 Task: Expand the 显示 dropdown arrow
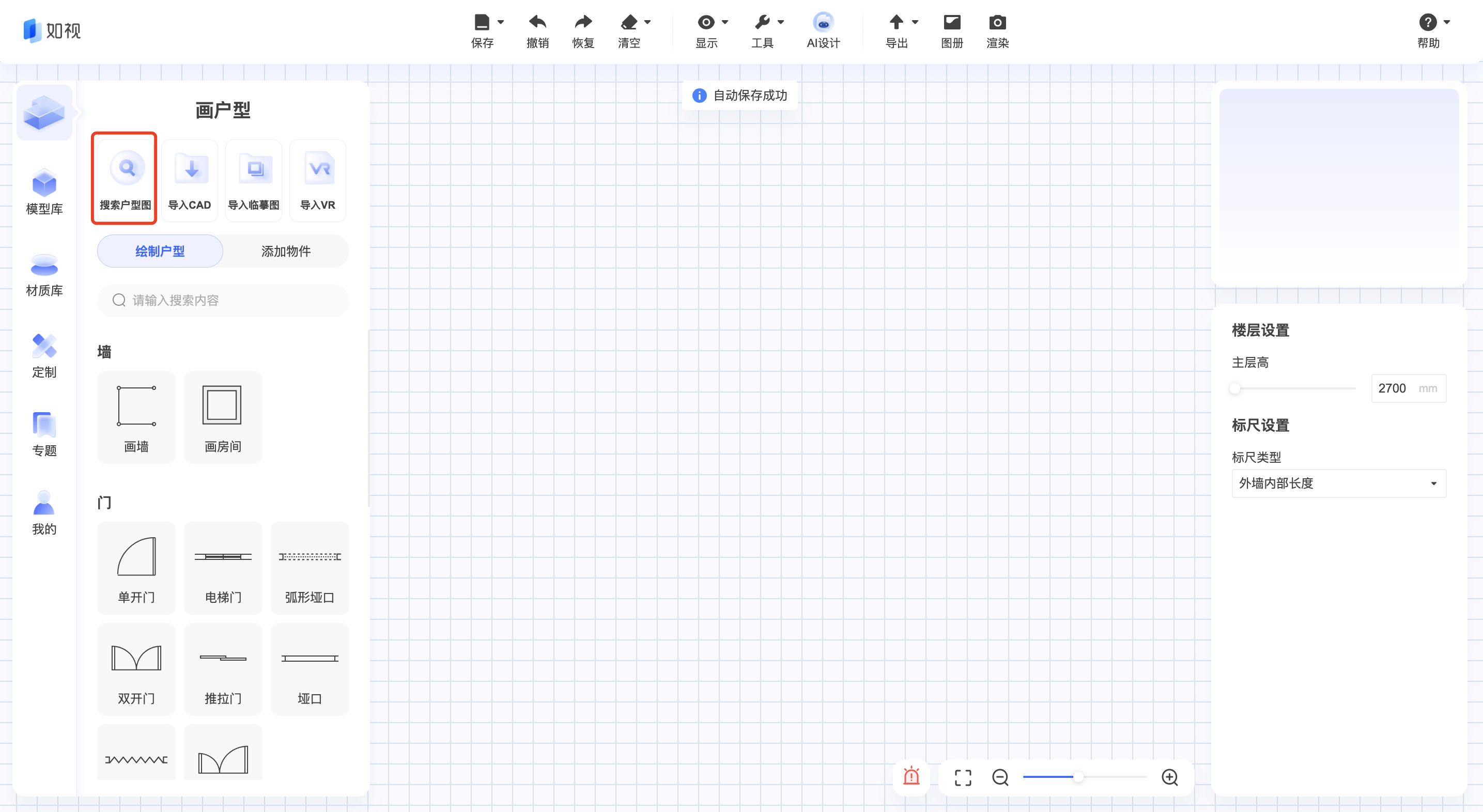click(725, 22)
